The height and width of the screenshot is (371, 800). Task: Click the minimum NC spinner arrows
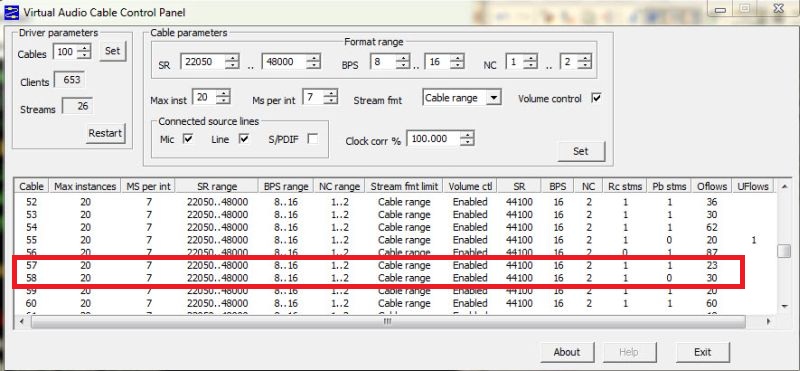tap(531, 62)
